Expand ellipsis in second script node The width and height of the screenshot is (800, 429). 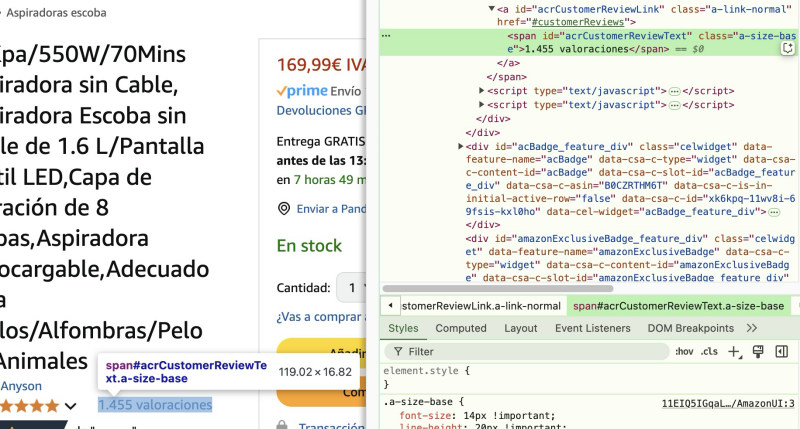point(674,105)
